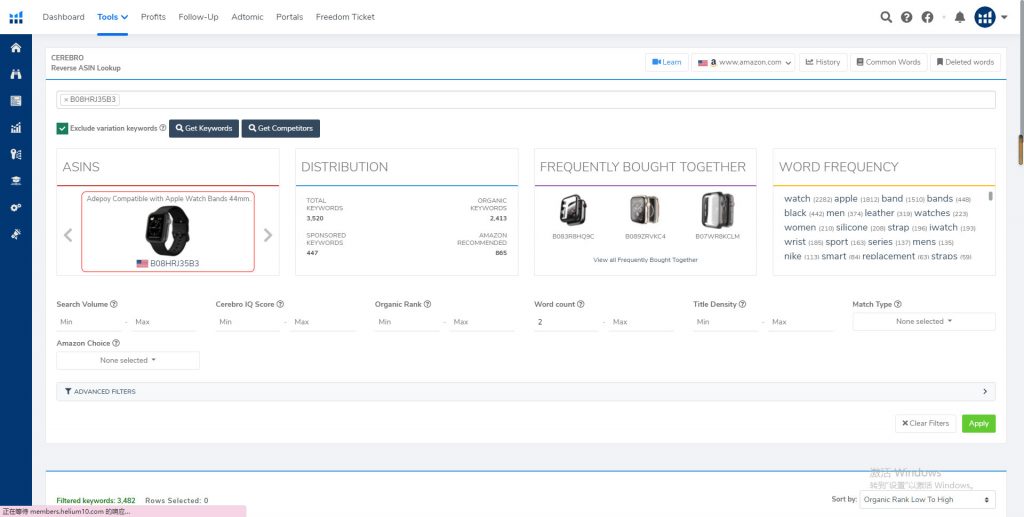Click the search magnifier icon in the top bar
This screenshot has width=1024, height=517.
click(885, 17)
